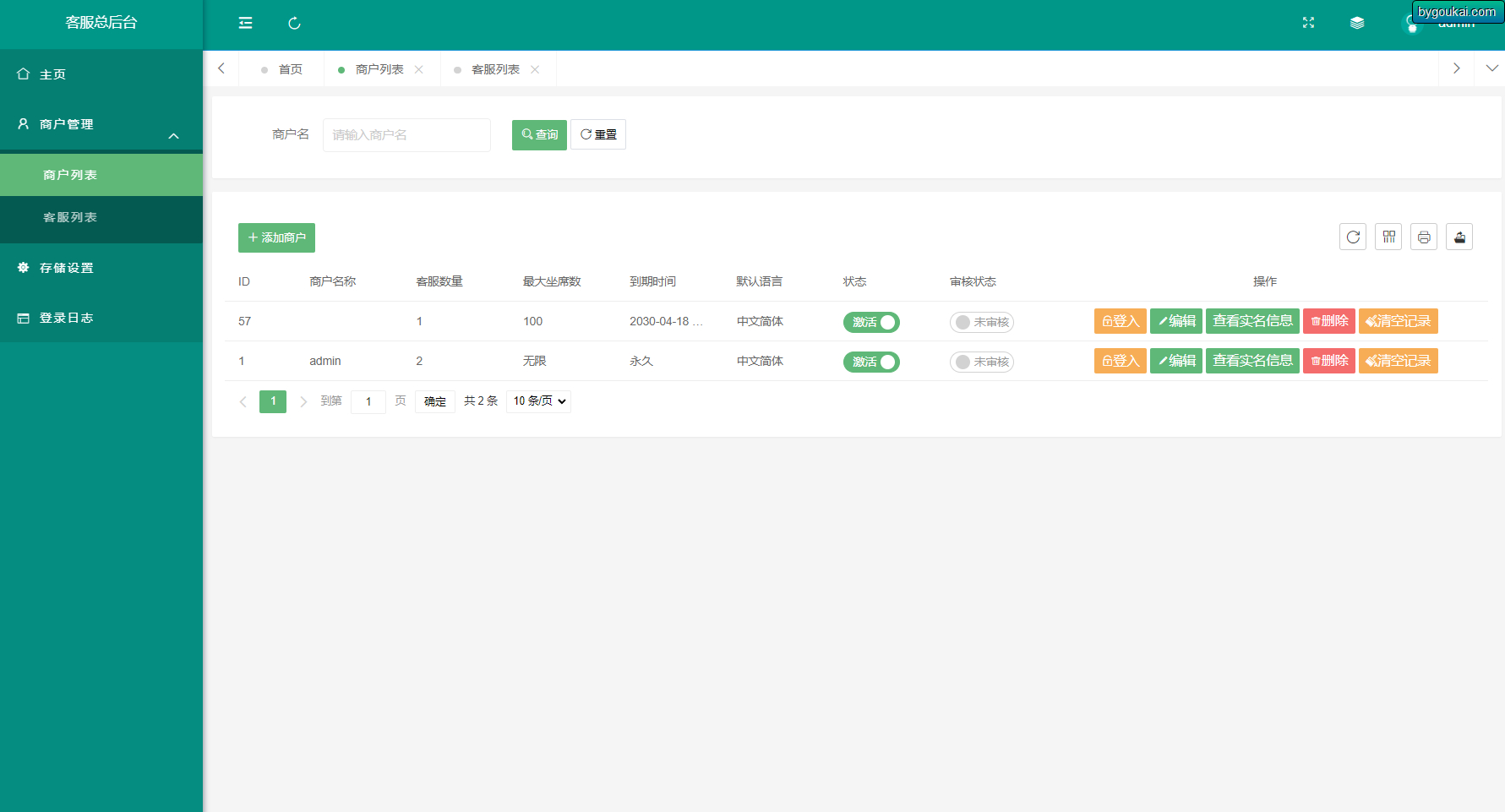The width and height of the screenshot is (1505, 812).
Task: Click the 查询 search button
Action: click(539, 135)
